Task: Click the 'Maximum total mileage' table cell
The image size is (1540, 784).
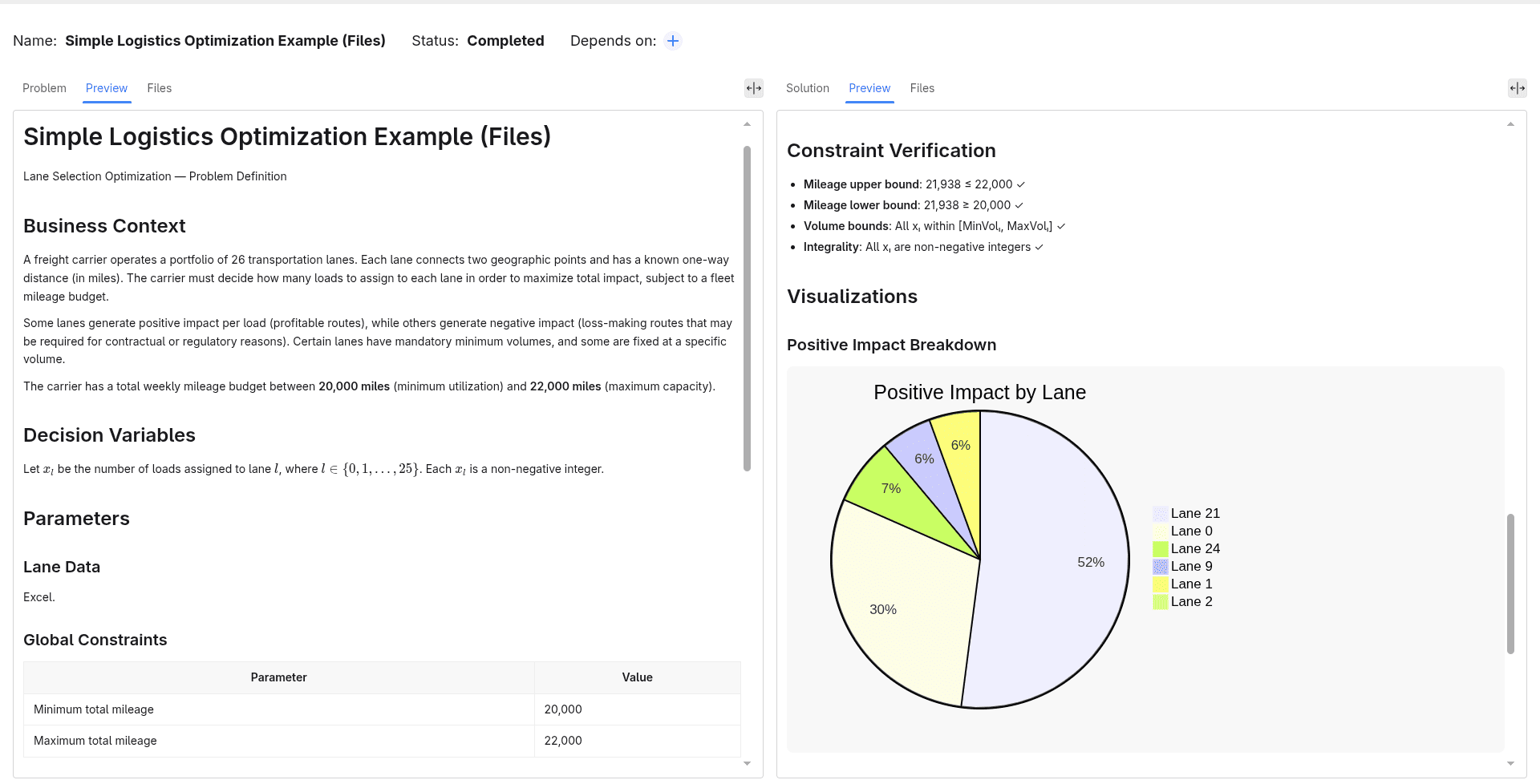Action: (x=279, y=741)
